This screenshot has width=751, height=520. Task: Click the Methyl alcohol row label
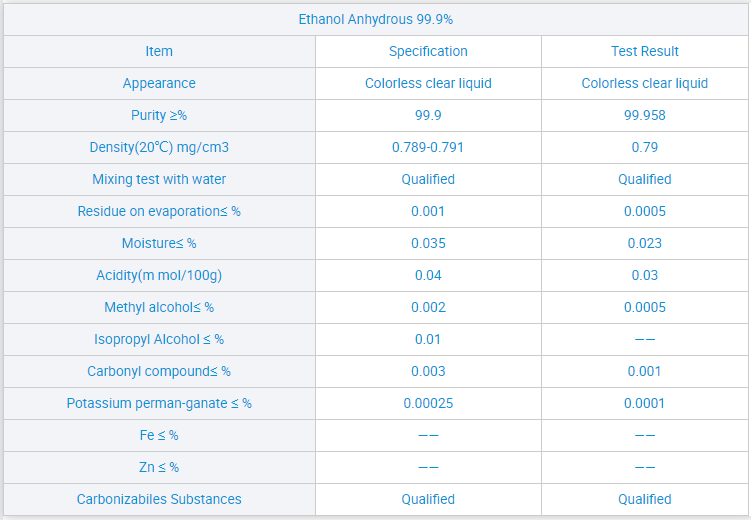tap(159, 307)
